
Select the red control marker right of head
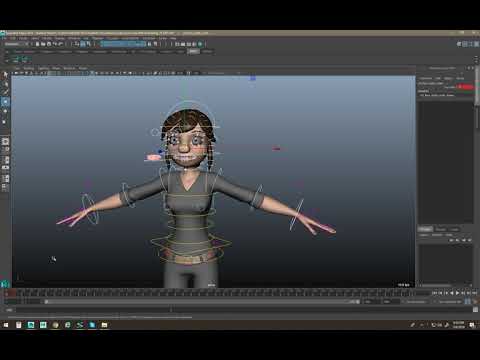pyautogui.click(x=276, y=148)
